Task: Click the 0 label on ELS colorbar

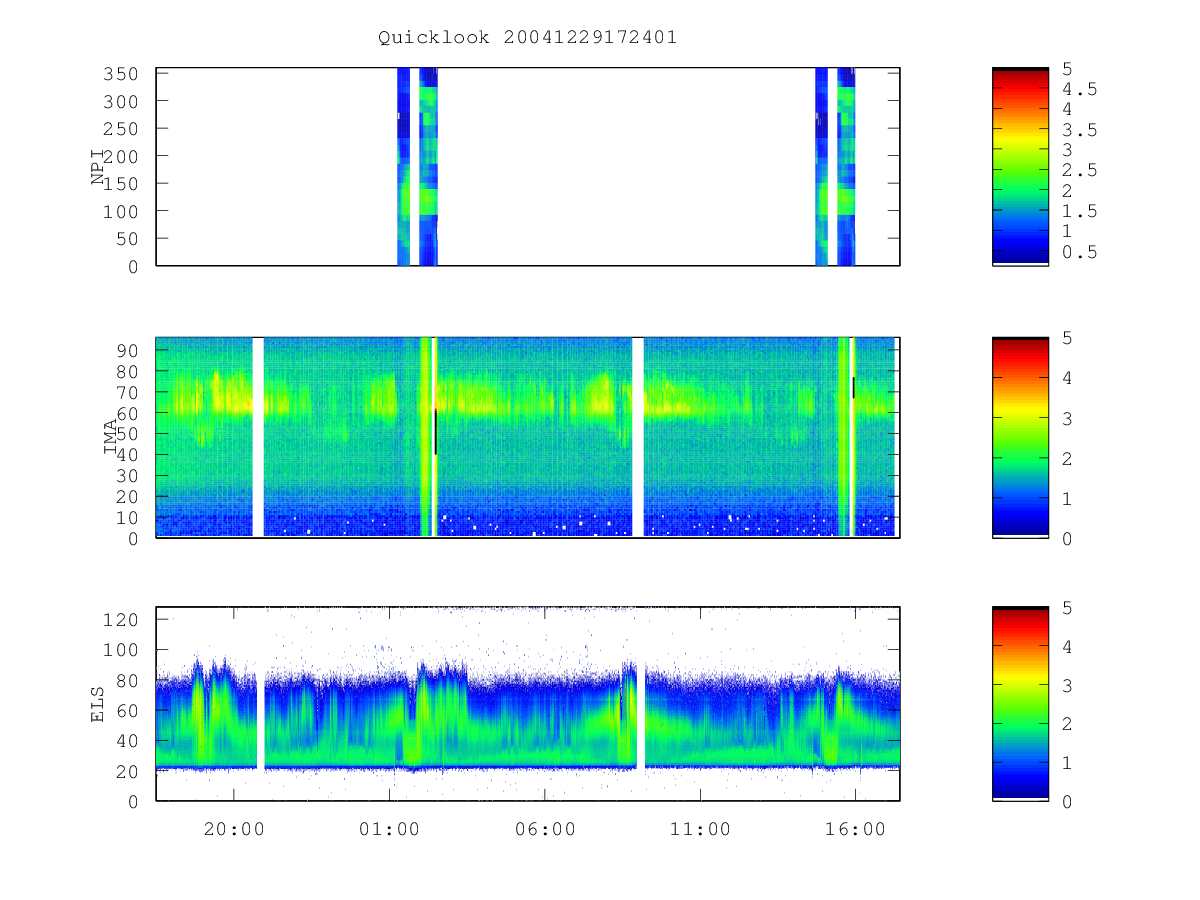Action: pos(1067,800)
